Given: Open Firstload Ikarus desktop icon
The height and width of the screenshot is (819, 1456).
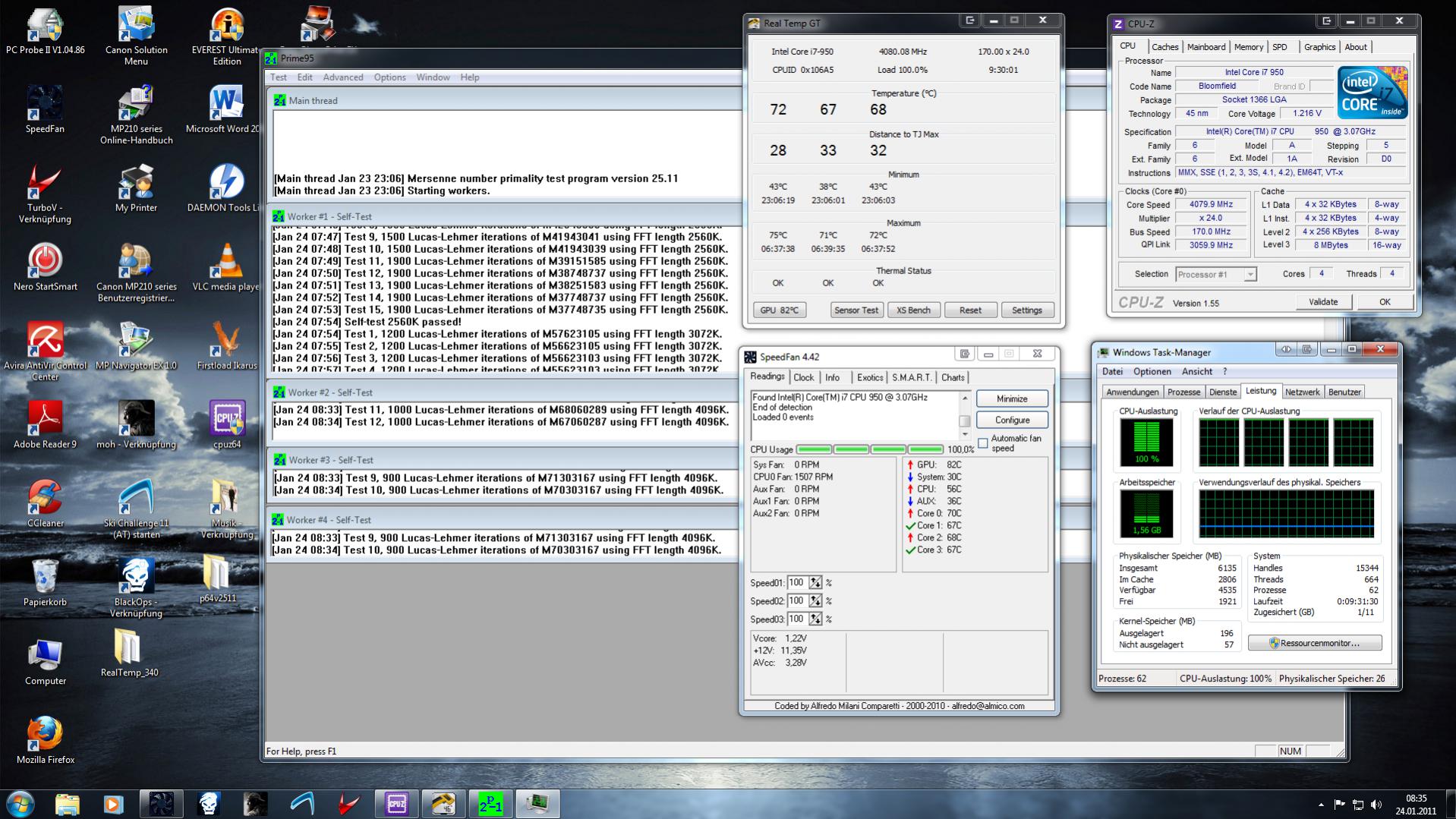Looking at the screenshot, I should point(226,346).
